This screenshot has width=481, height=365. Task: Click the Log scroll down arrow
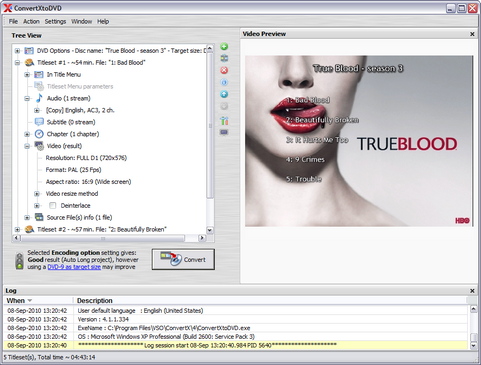(474, 346)
